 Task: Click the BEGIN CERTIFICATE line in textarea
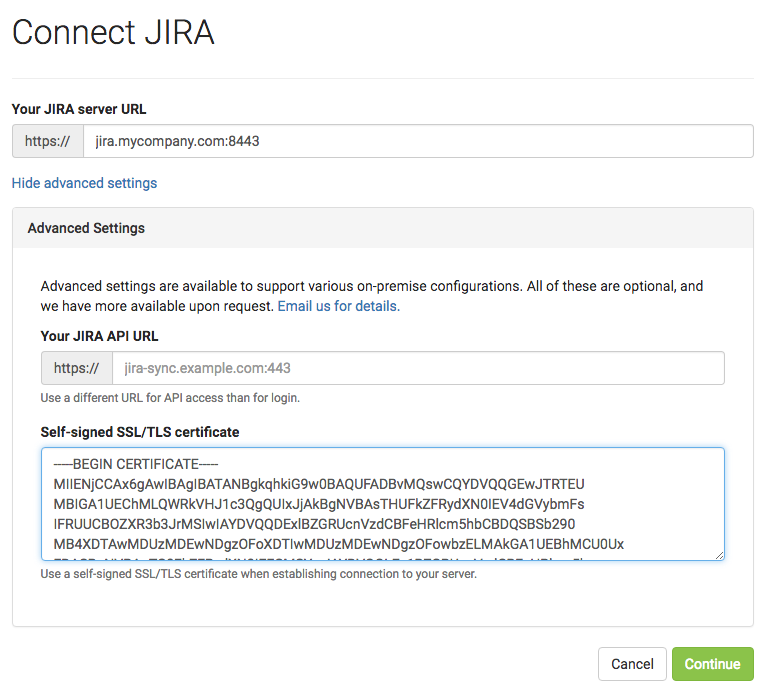click(136, 464)
